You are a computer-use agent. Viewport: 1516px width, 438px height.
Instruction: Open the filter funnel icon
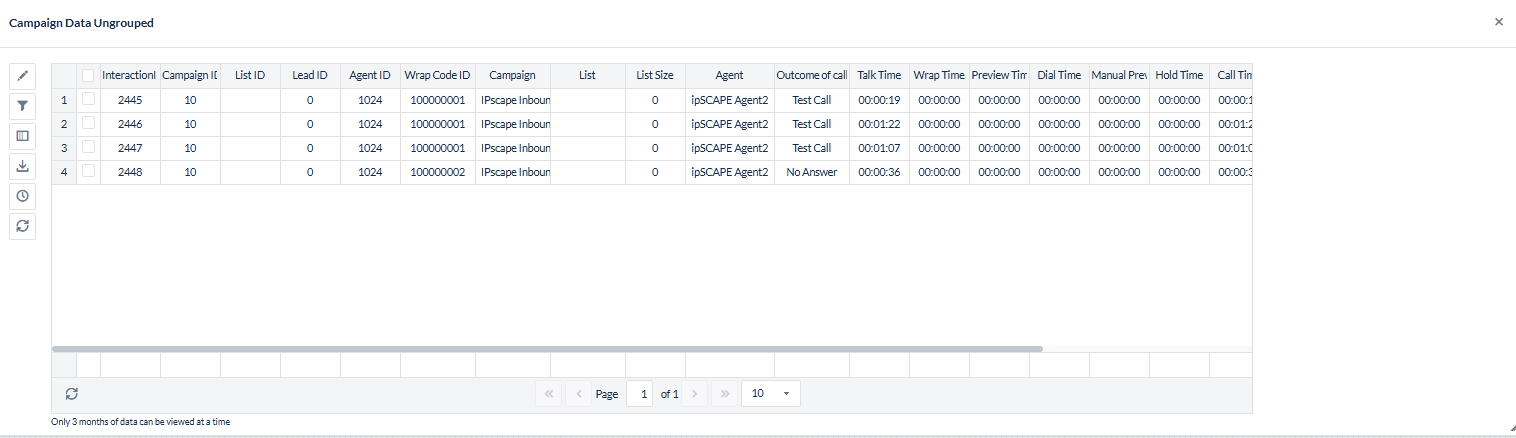[22, 105]
